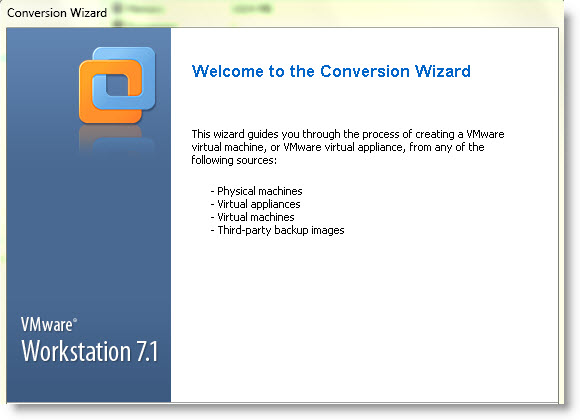
Task: Click the VMware overlapping squares logo
Action: coord(117,85)
